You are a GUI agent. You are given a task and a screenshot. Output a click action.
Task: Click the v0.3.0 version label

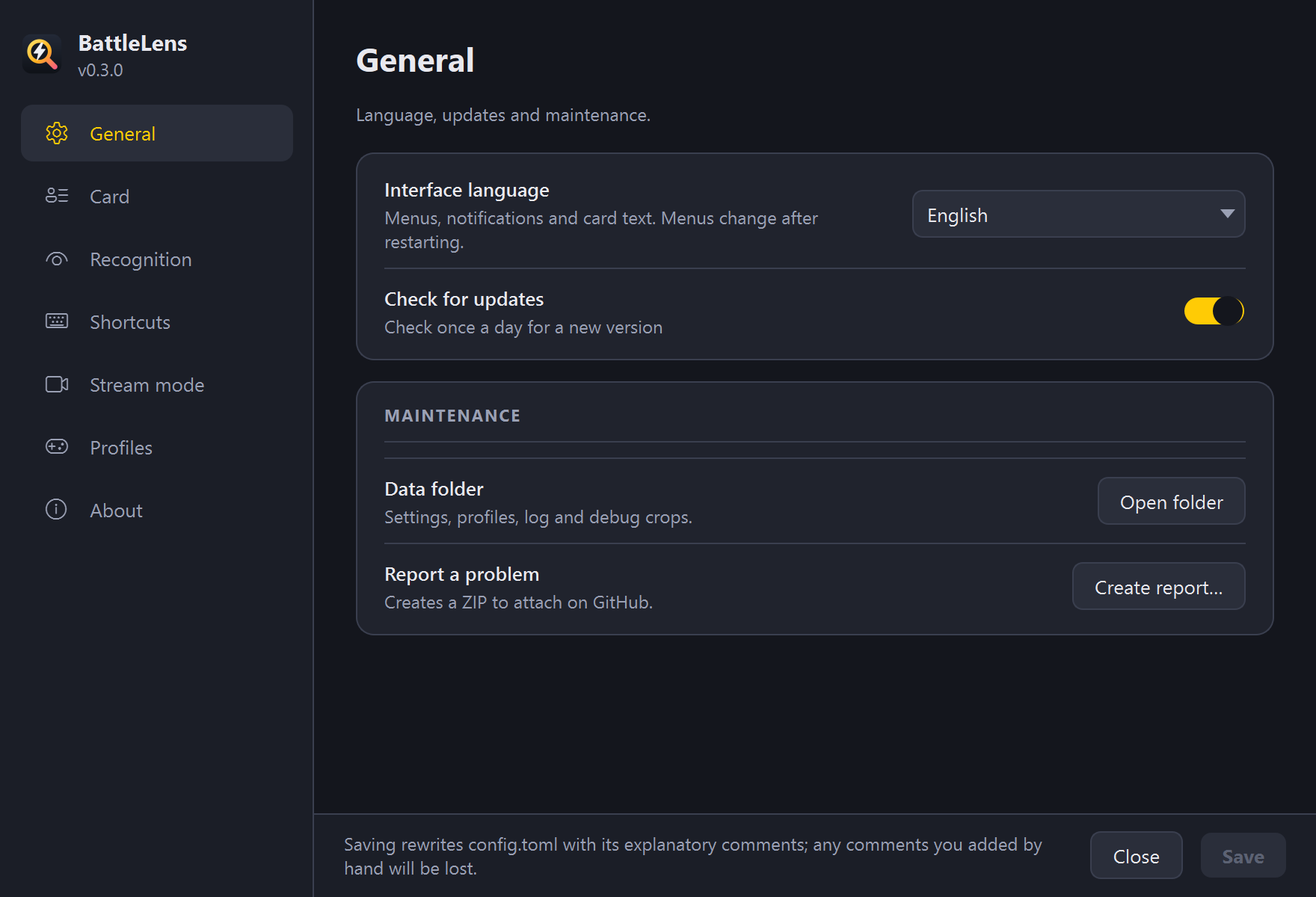point(100,70)
